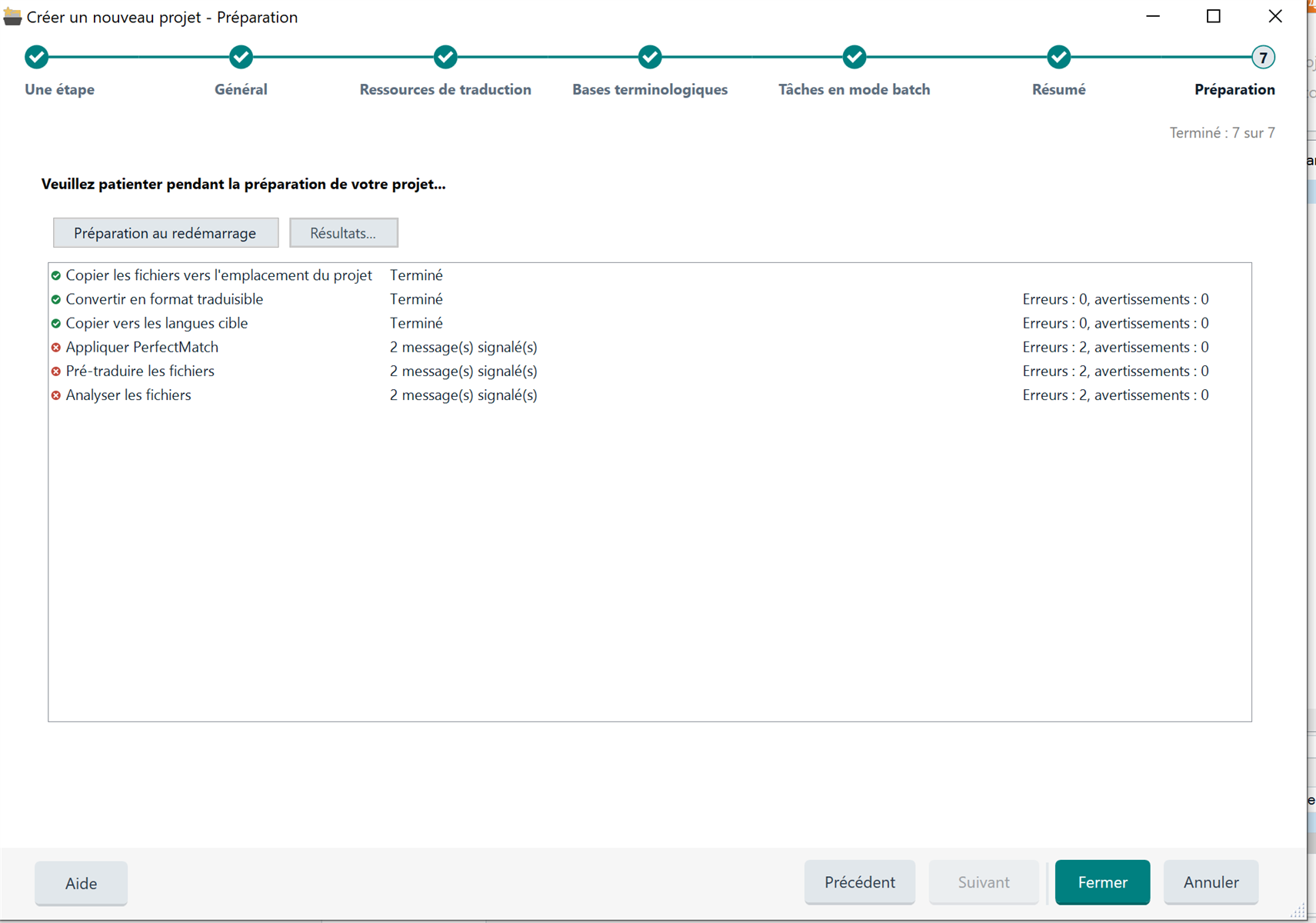Image resolution: width=1316 pixels, height=923 pixels.
Task: Click the Général step checkmark icon
Action: [x=241, y=56]
